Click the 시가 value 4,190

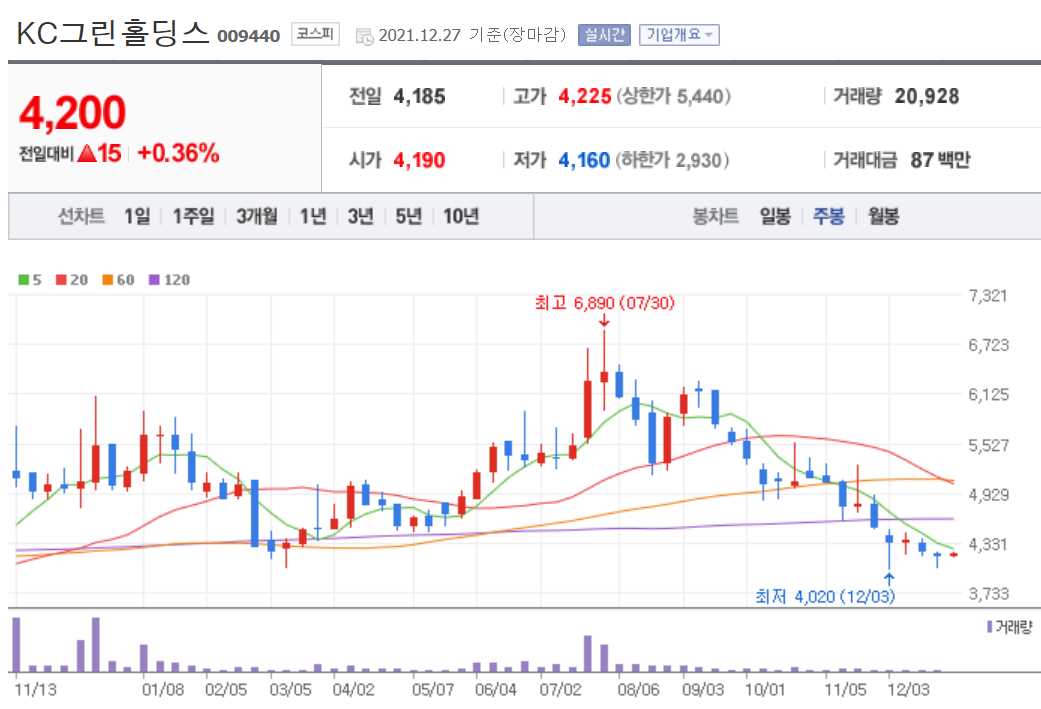pos(420,161)
